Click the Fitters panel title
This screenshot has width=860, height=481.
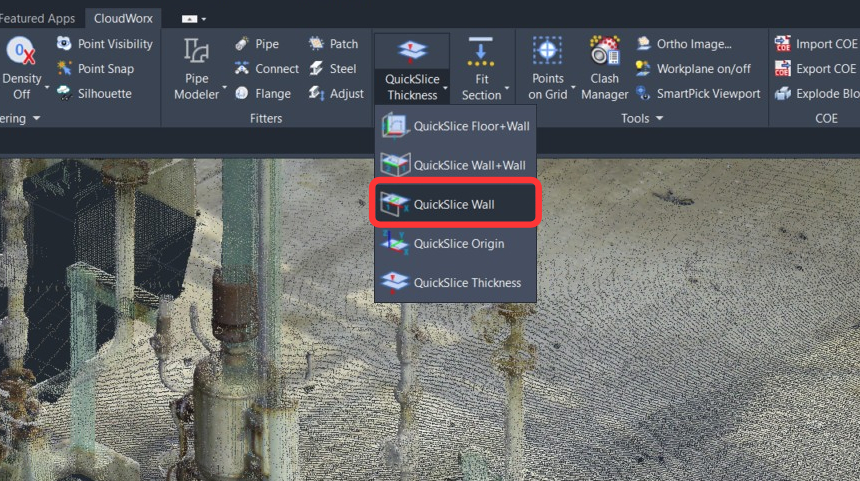[266, 118]
